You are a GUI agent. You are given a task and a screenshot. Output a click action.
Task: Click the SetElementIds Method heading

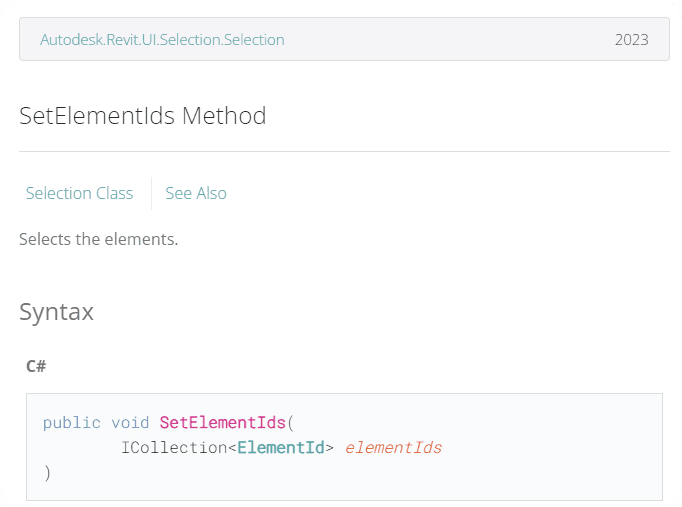(143, 116)
